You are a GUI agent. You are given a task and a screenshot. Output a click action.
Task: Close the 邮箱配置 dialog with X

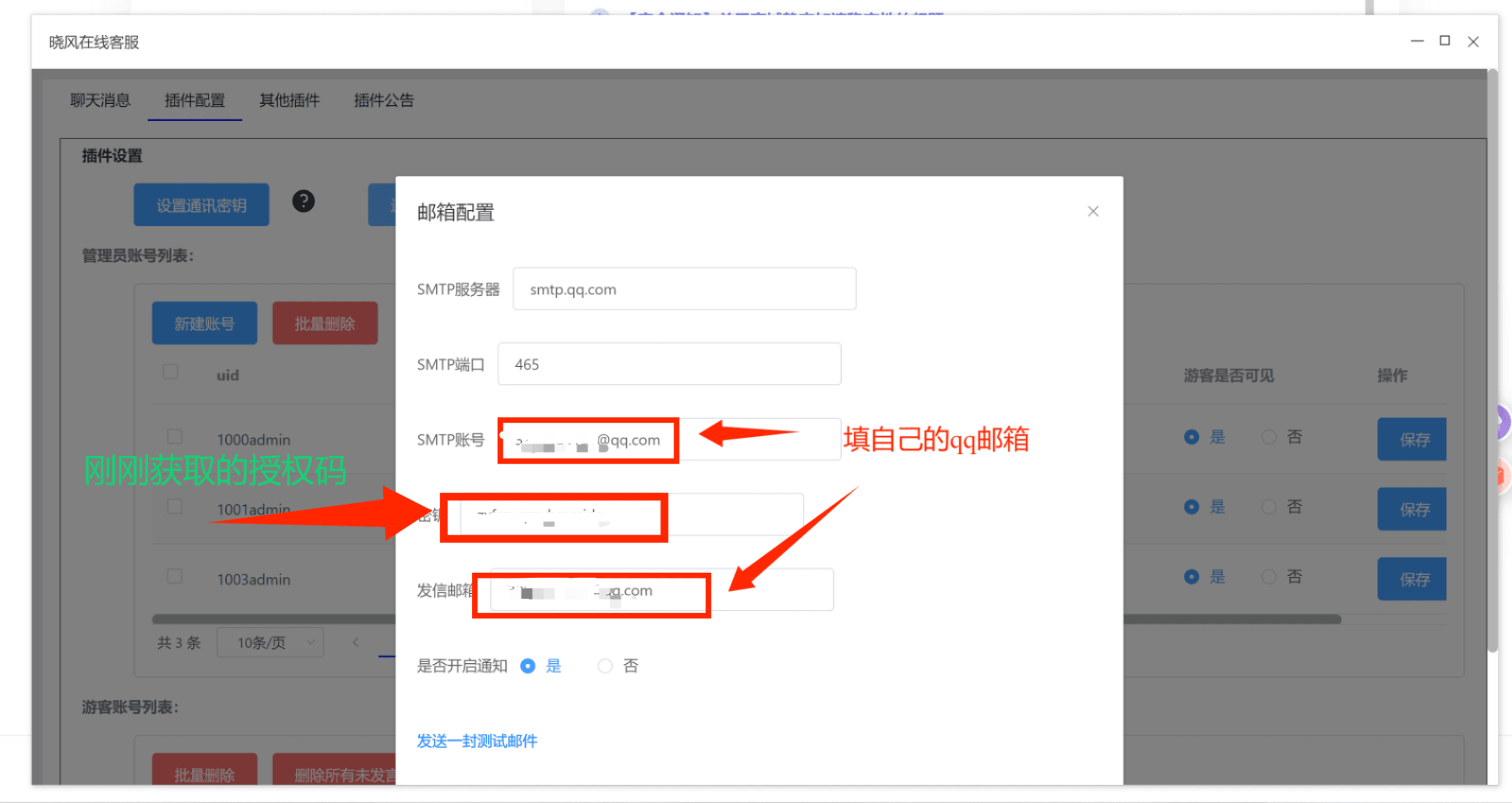click(x=1092, y=211)
